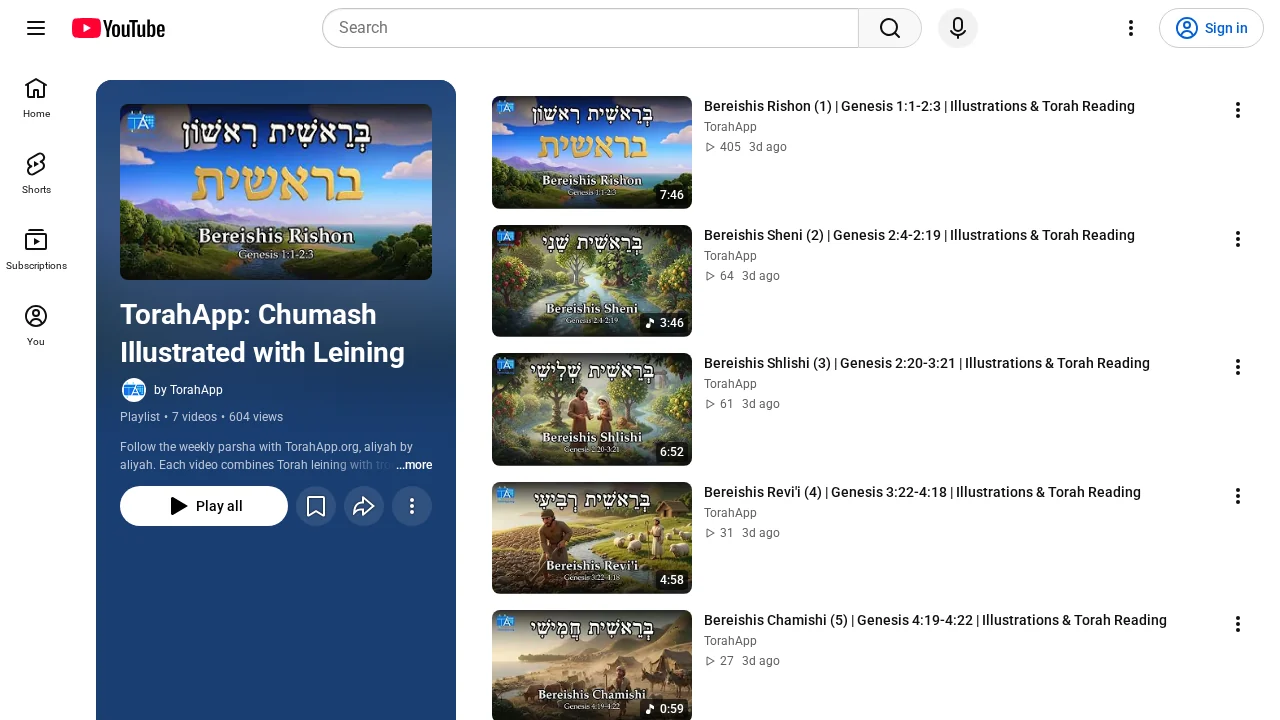Screen dimensions: 1280x720
Task: Open action menu for Bereishis Revi'i video
Action: (1237, 496)
